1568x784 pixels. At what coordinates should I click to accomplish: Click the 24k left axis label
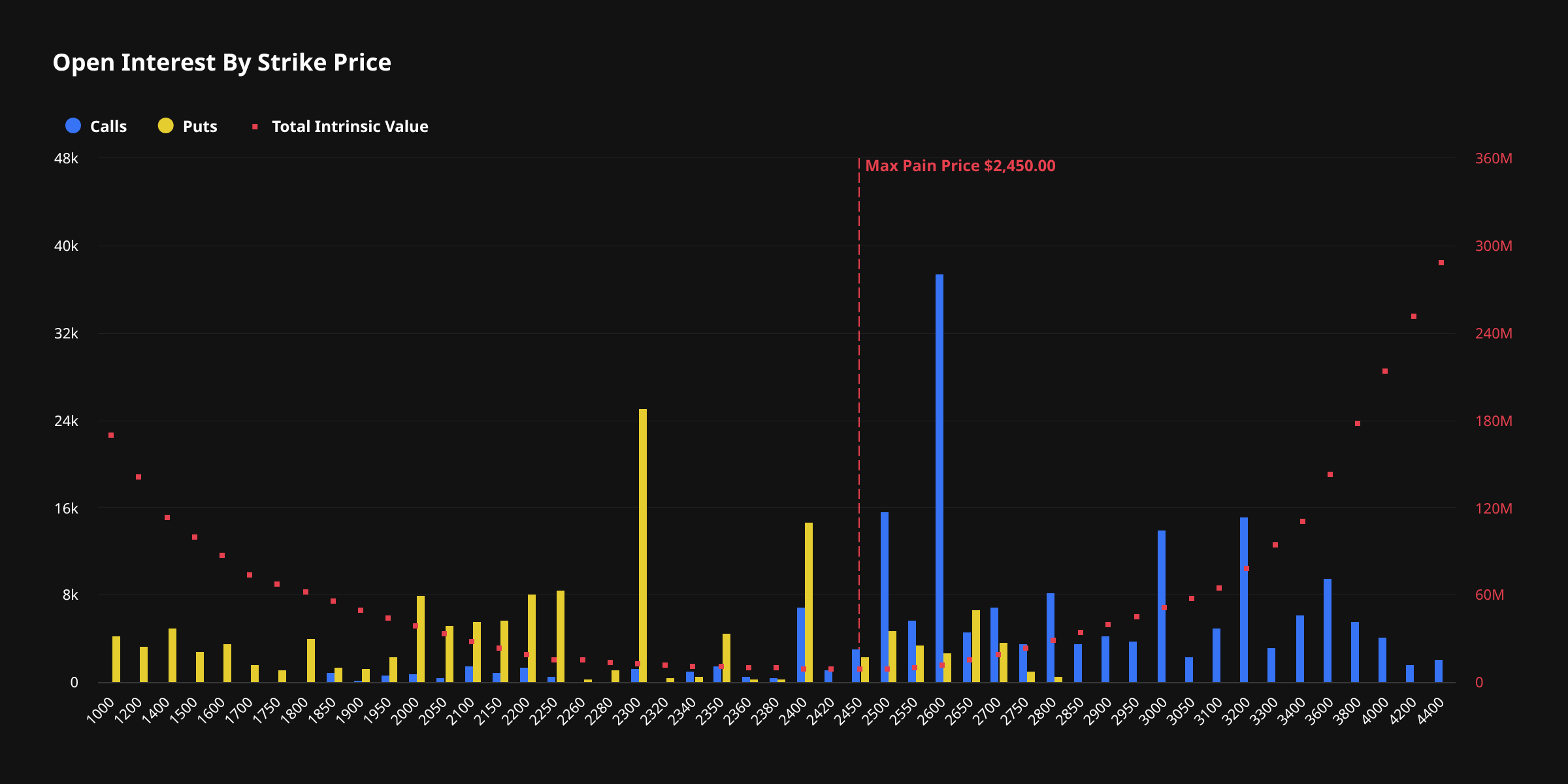coord(66,421)
